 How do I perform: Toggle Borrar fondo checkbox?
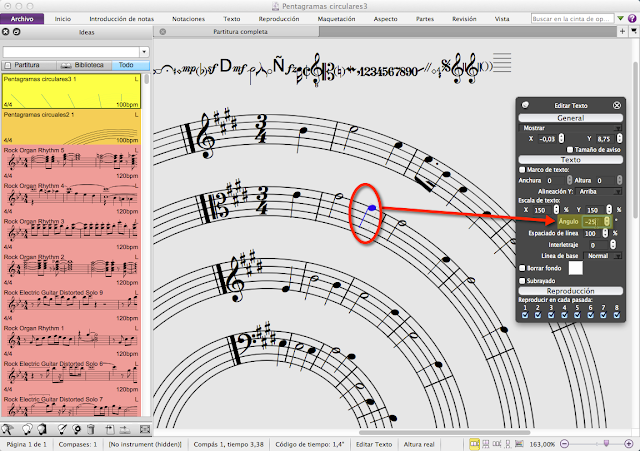tap(522, 268)
